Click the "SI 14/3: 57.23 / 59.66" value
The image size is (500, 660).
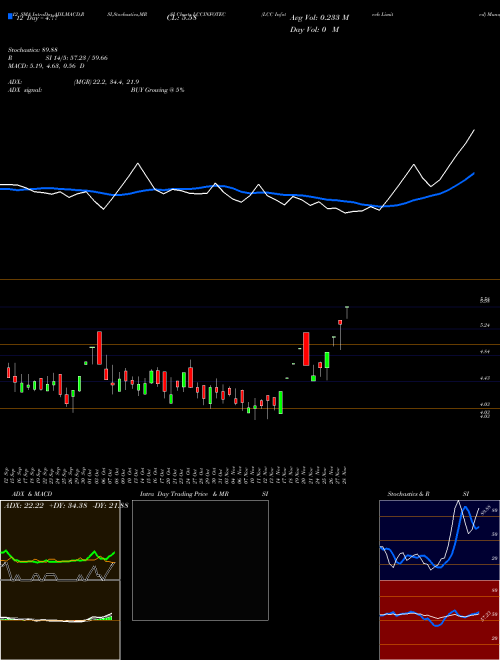[x=77, y=58]
